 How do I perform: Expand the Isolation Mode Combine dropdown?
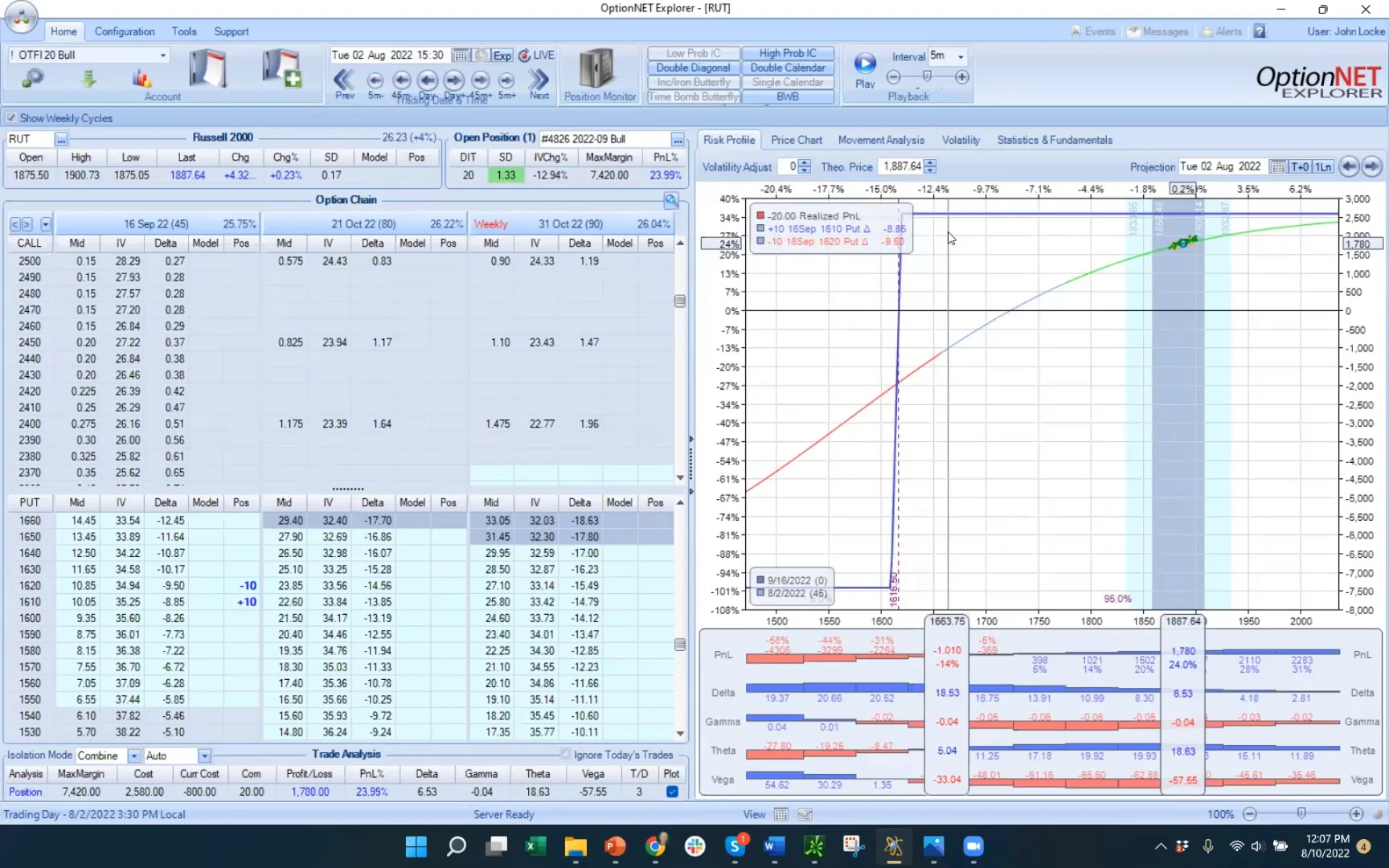[x=133, y=755]
